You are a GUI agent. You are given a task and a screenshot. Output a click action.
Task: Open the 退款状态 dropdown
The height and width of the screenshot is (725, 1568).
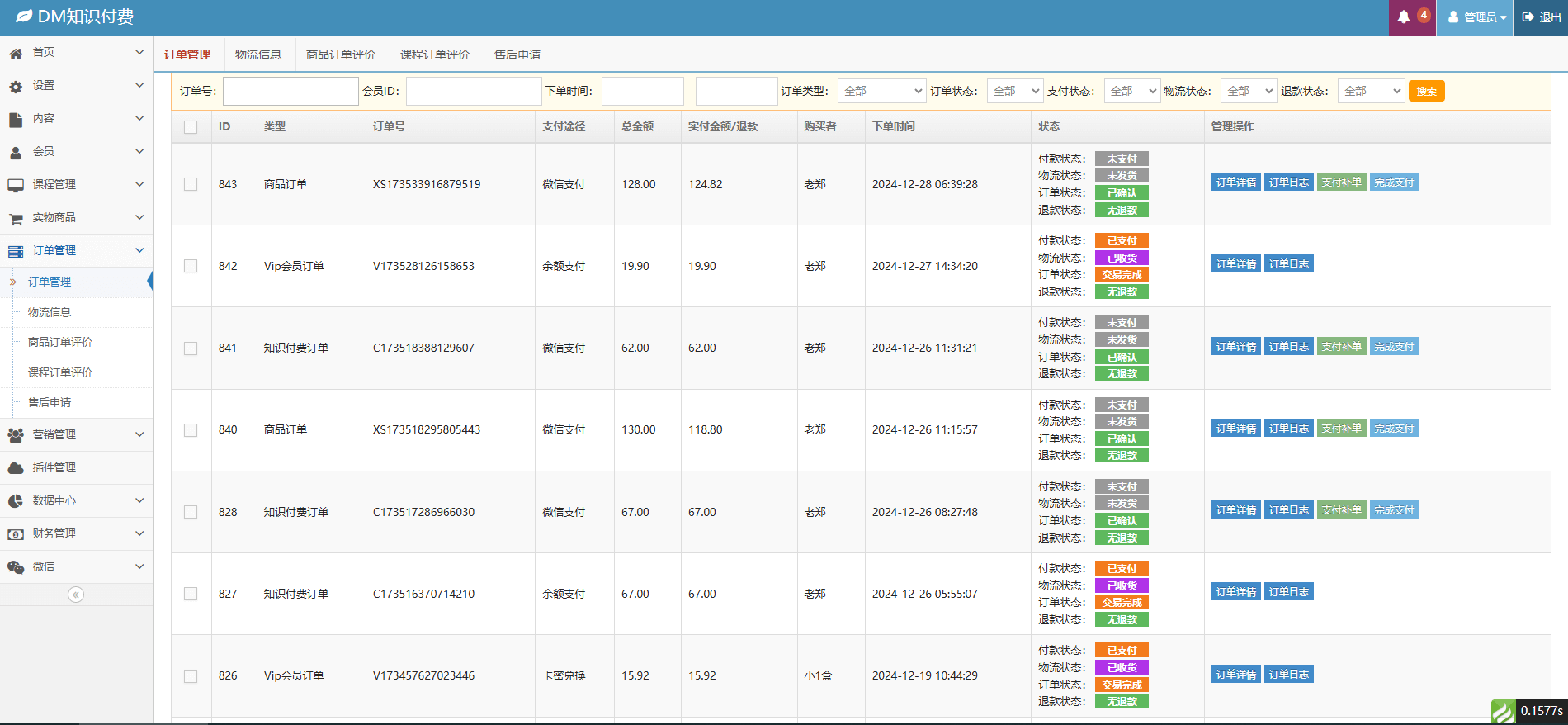[1371, 91]
